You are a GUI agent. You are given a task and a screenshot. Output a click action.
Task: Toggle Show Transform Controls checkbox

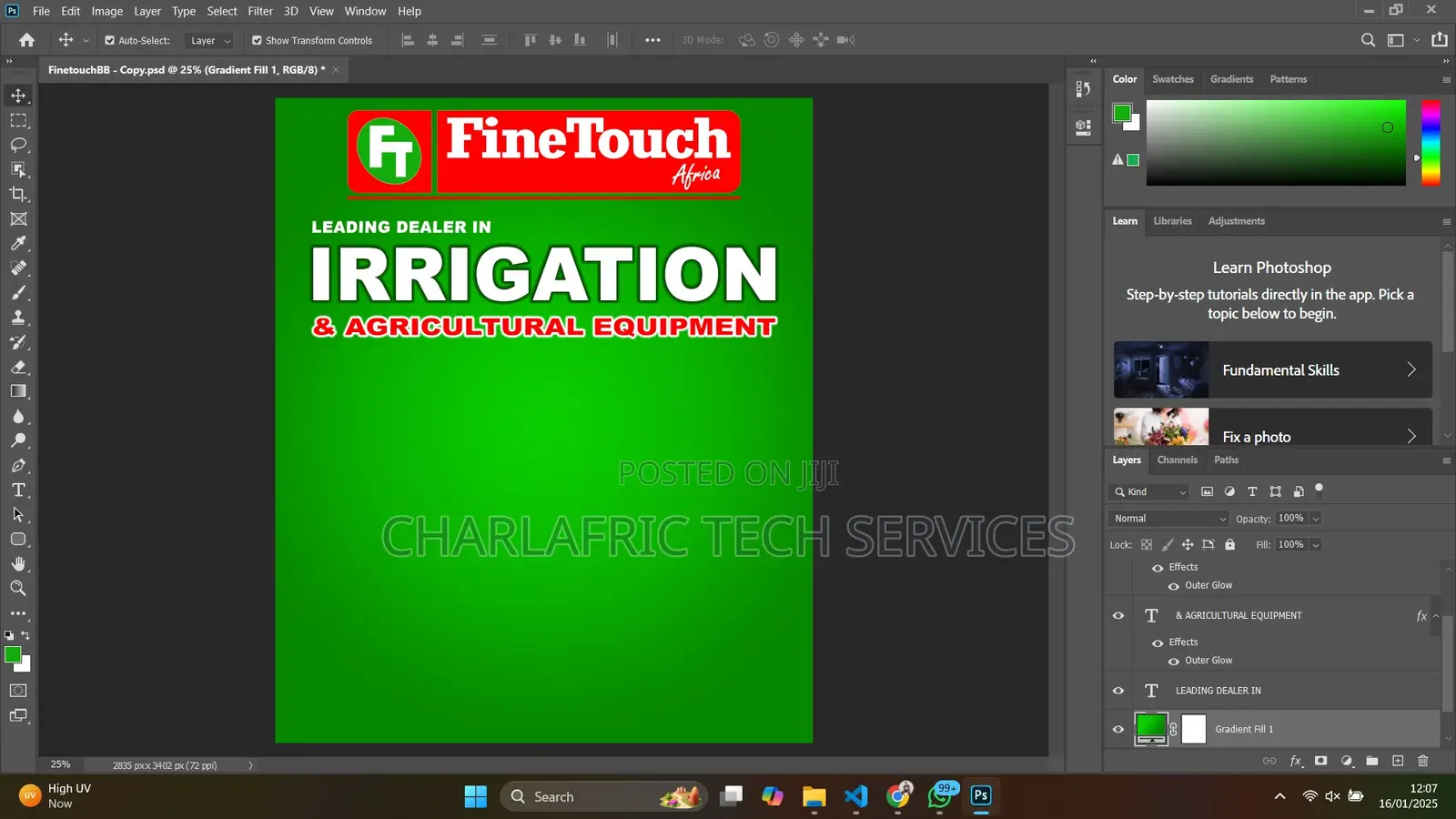click(257, 40)
